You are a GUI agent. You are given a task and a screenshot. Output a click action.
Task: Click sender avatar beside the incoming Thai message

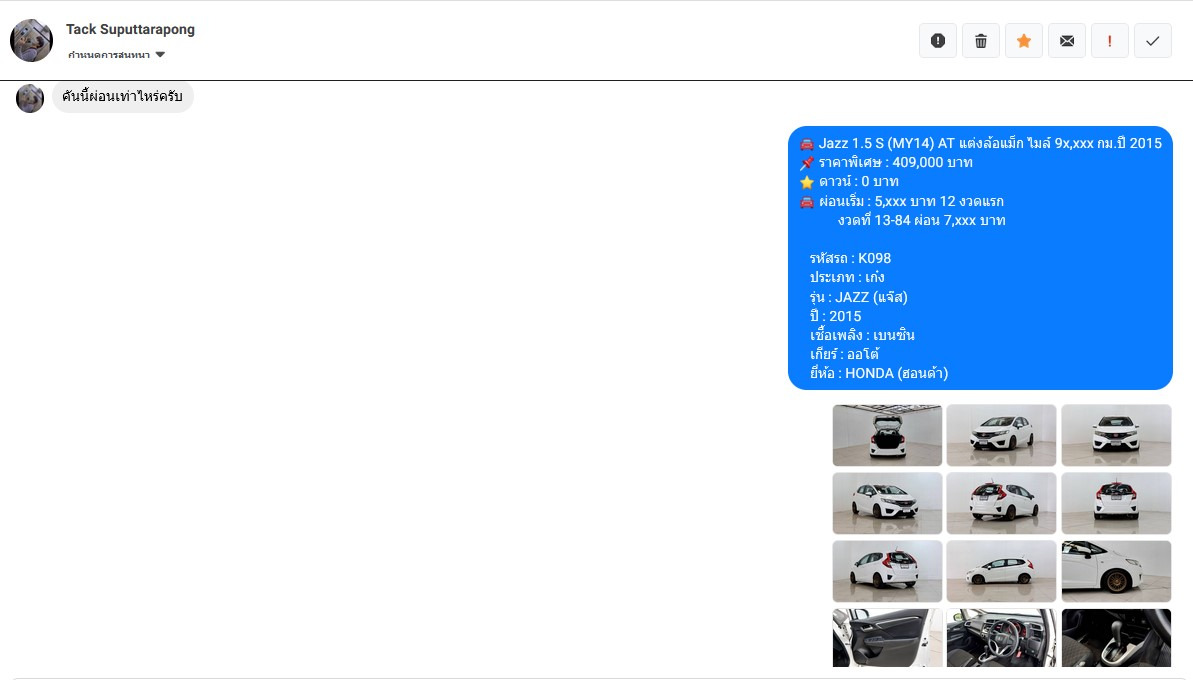(x=30, y=98)
